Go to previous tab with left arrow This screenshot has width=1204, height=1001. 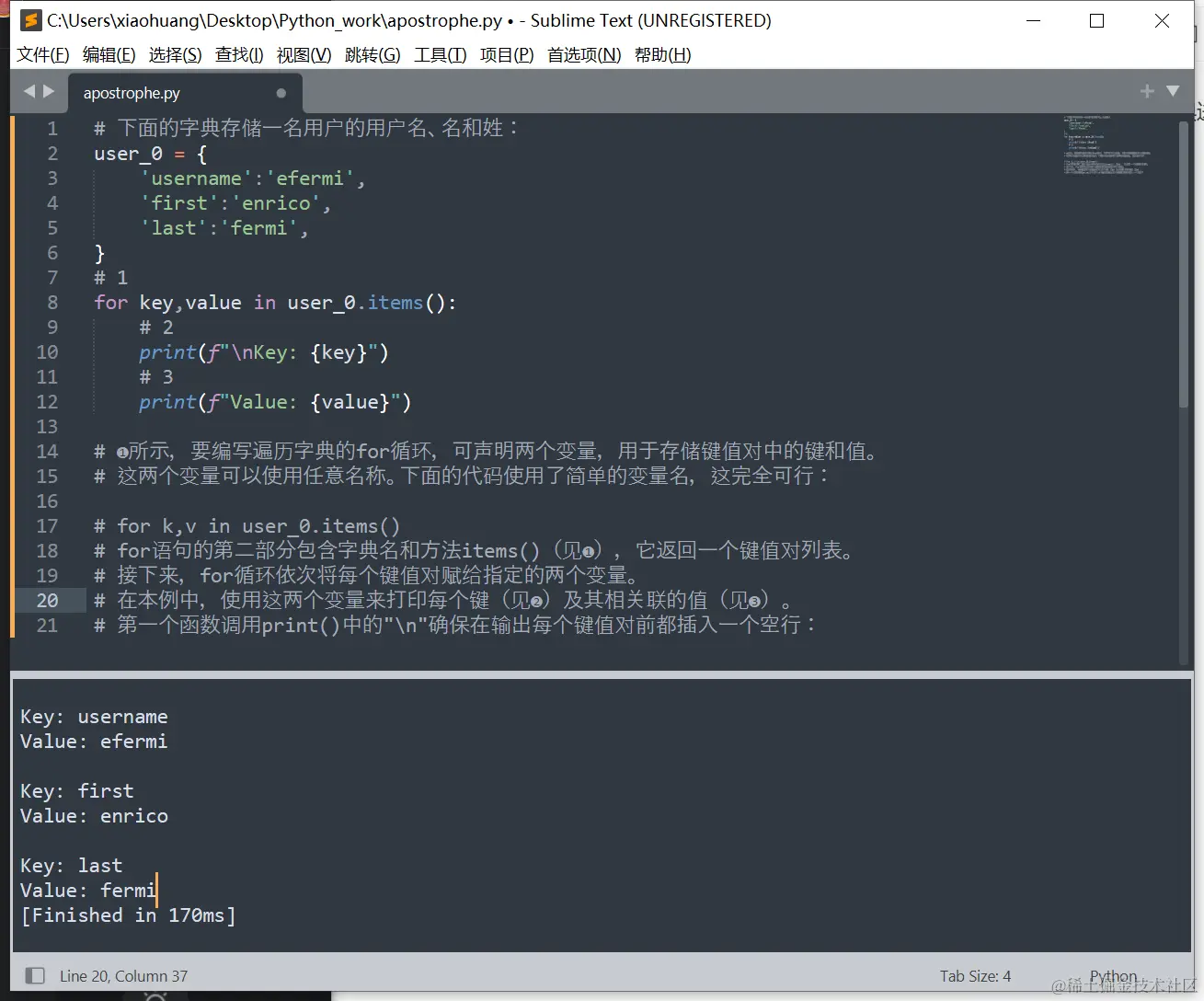point(29,91)
